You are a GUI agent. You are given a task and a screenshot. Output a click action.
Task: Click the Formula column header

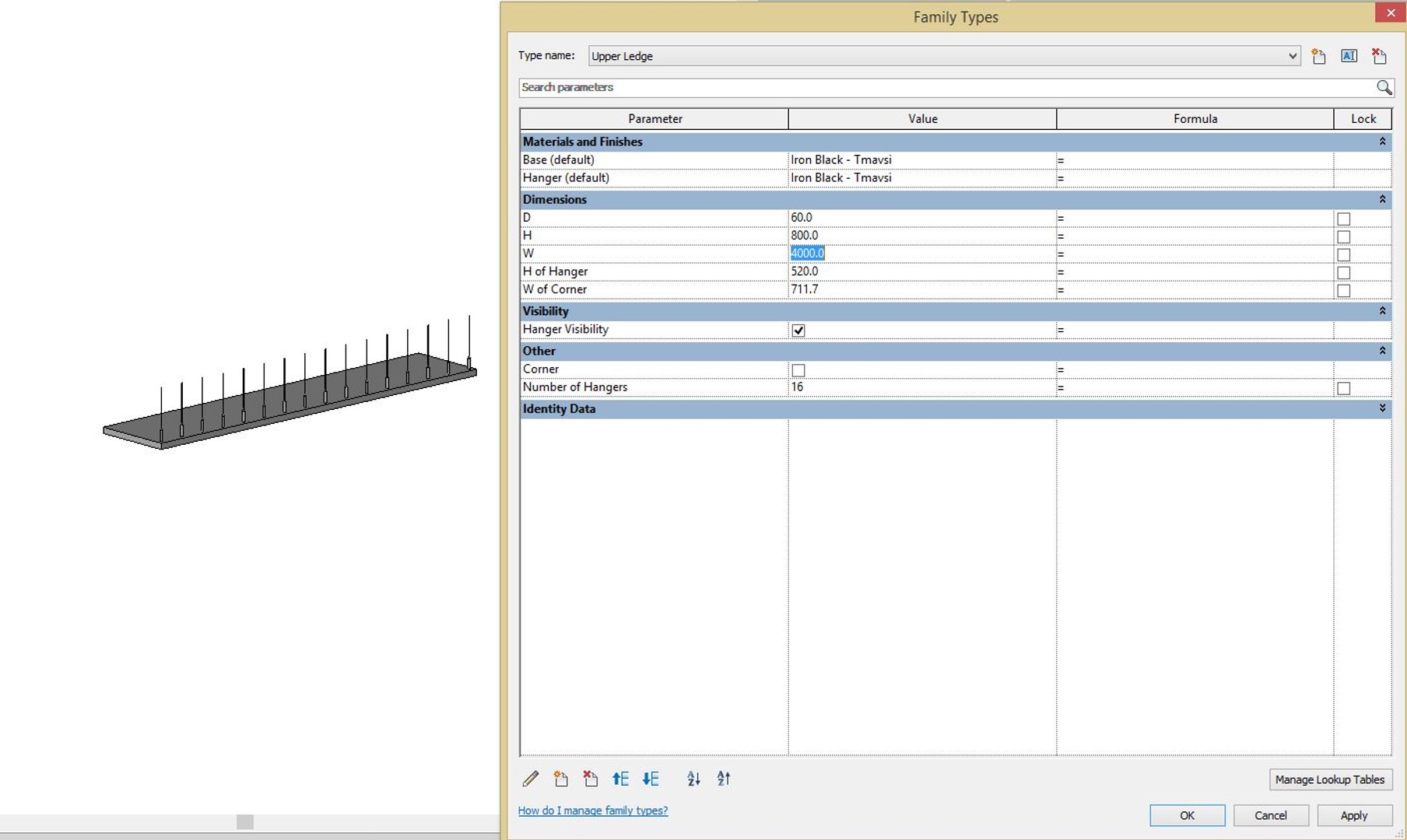[x=1195, y=119]
